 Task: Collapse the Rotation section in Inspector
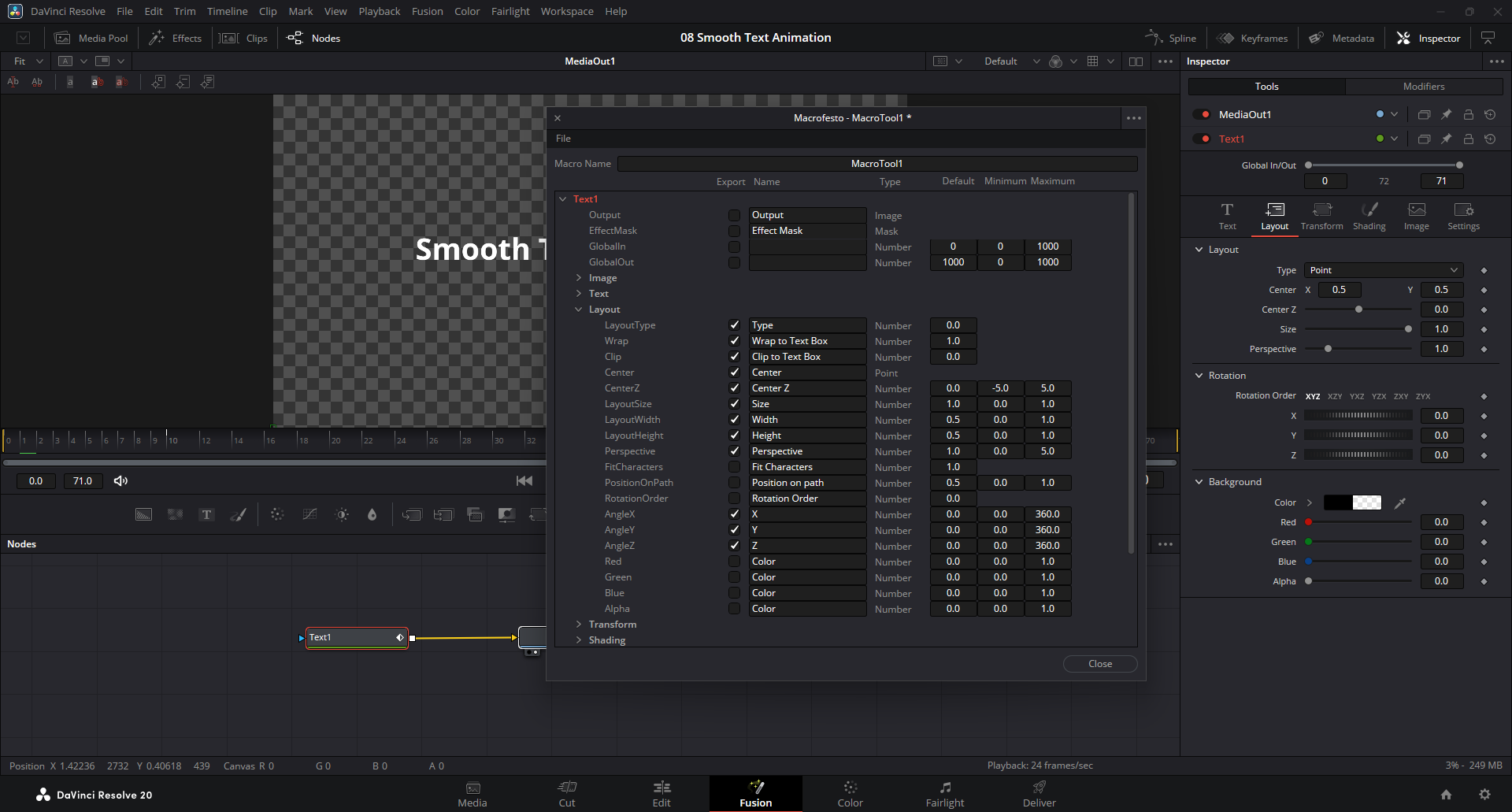1199,376
